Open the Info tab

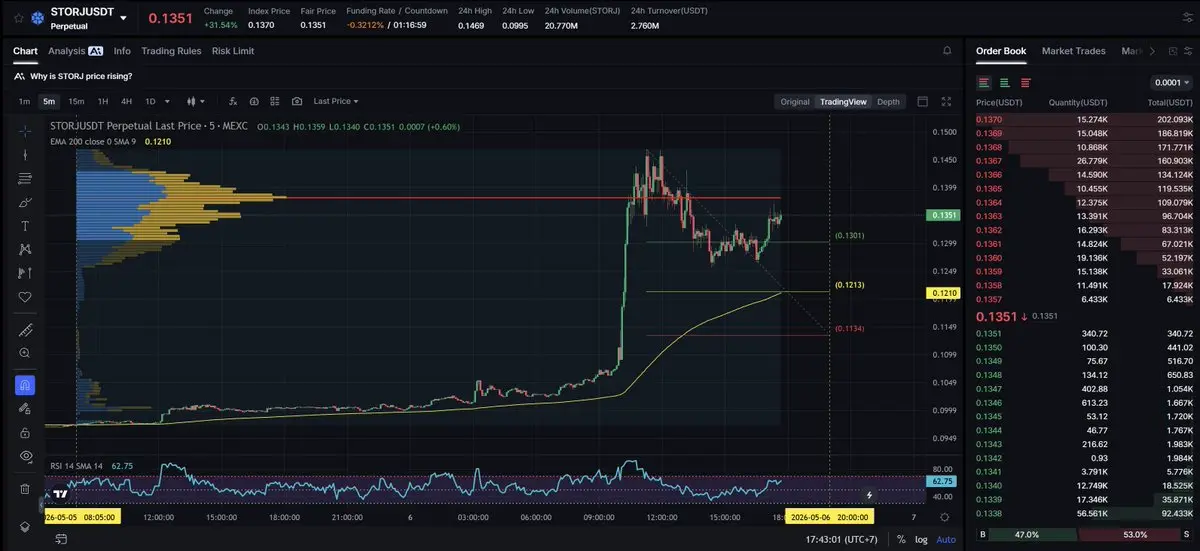coord(122,50)
